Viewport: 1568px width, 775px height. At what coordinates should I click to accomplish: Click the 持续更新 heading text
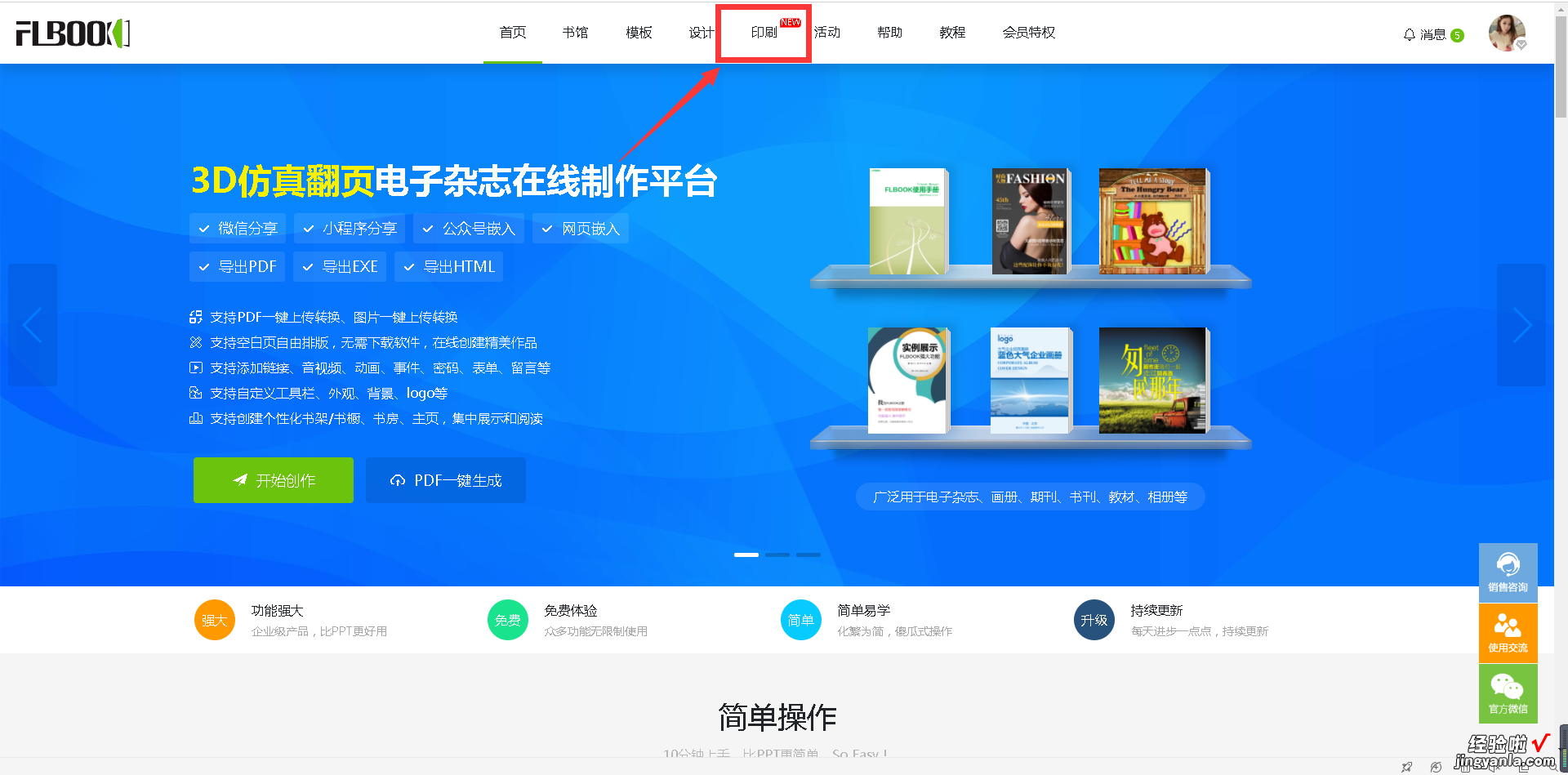click(1157, 611)
